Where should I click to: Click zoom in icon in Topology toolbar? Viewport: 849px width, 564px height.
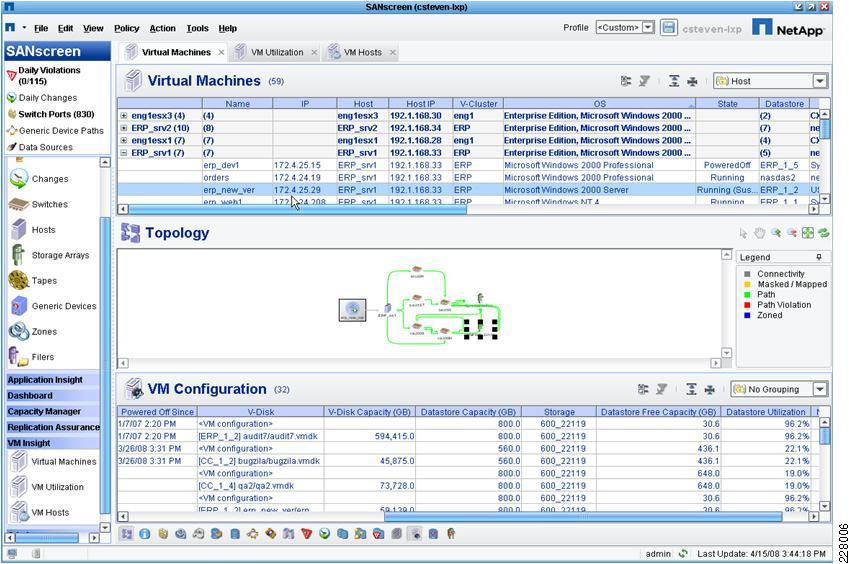(776, 233)
